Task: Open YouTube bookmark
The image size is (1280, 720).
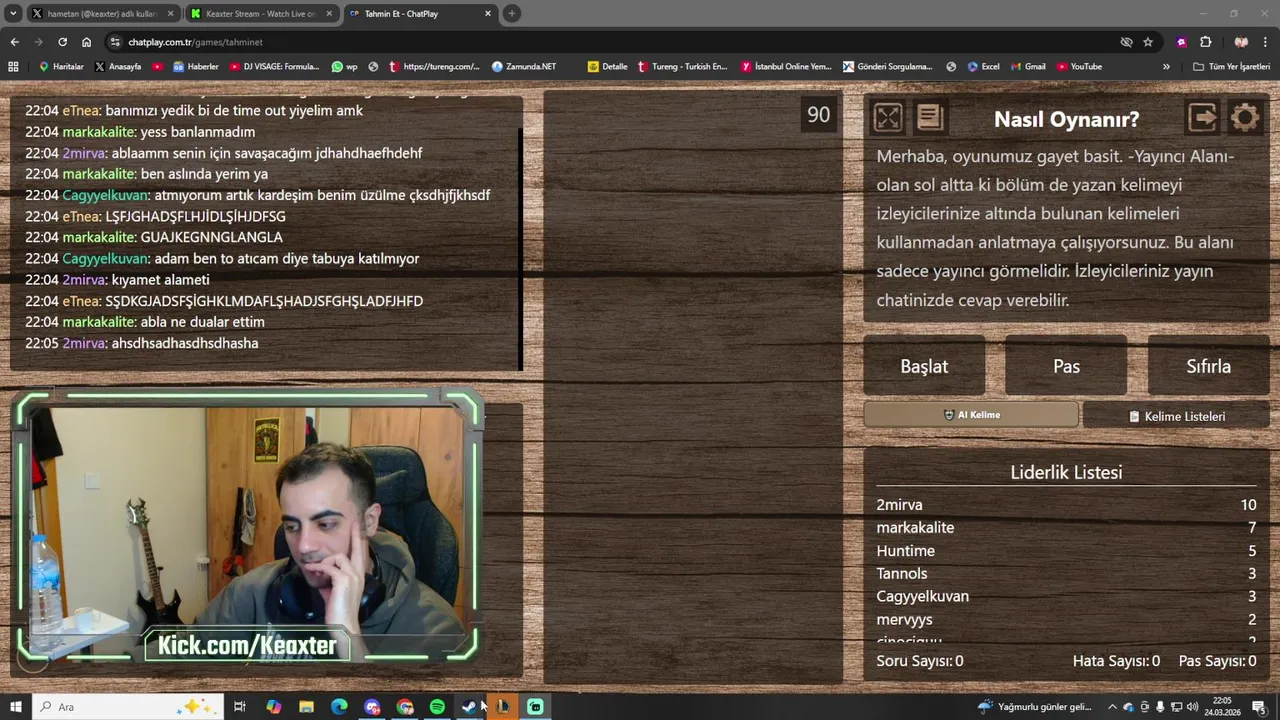Action: [1079, 67]
